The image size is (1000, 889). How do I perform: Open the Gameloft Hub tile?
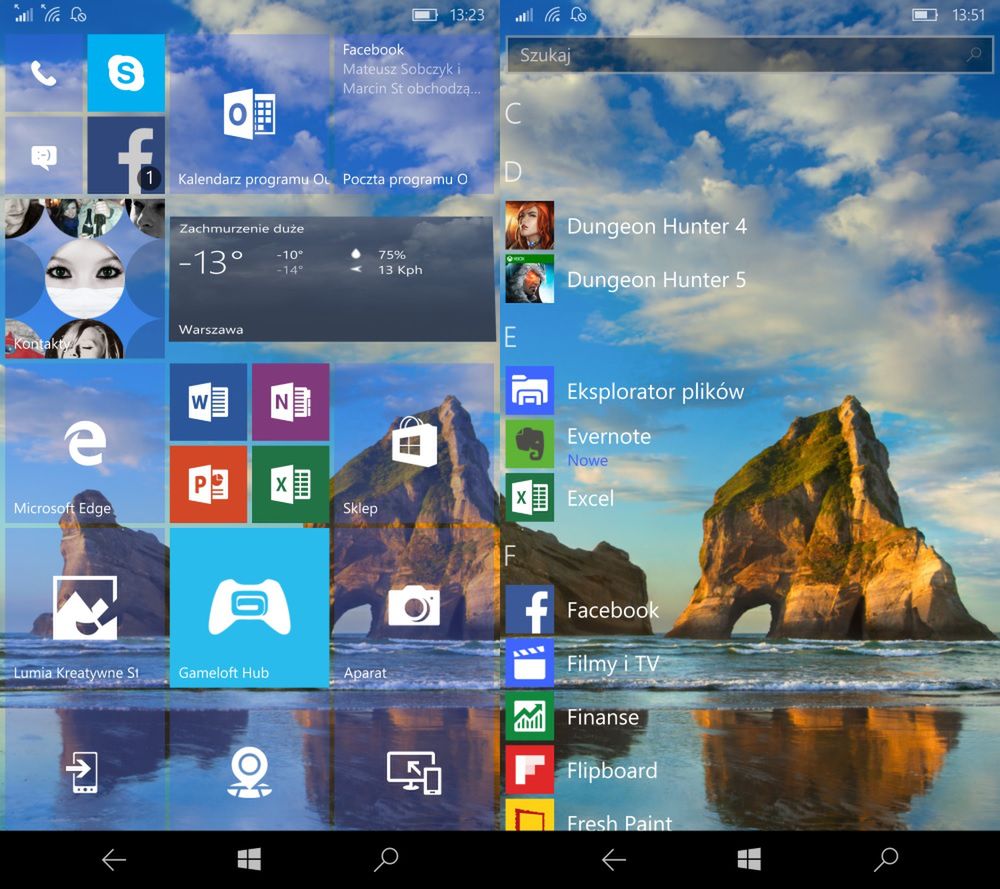(249, 608)
